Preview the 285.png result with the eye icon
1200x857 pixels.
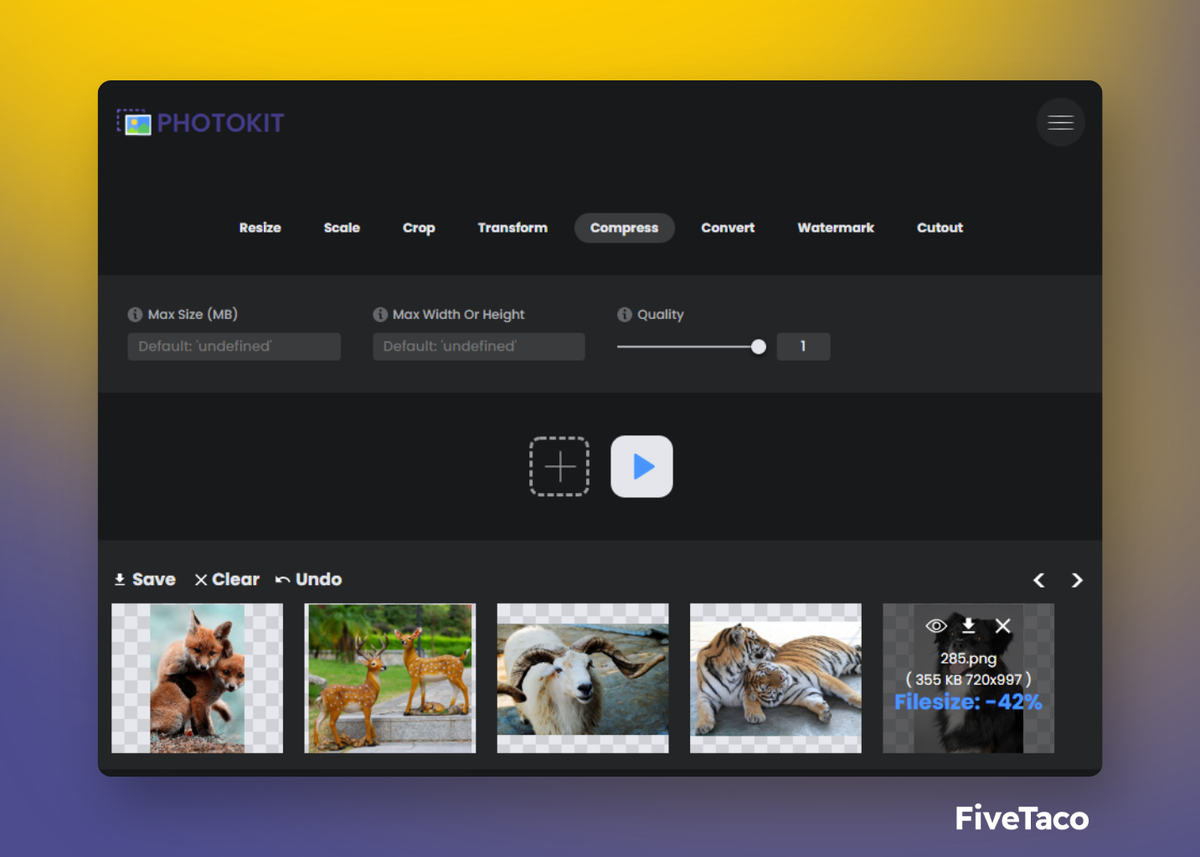point(935,626)
